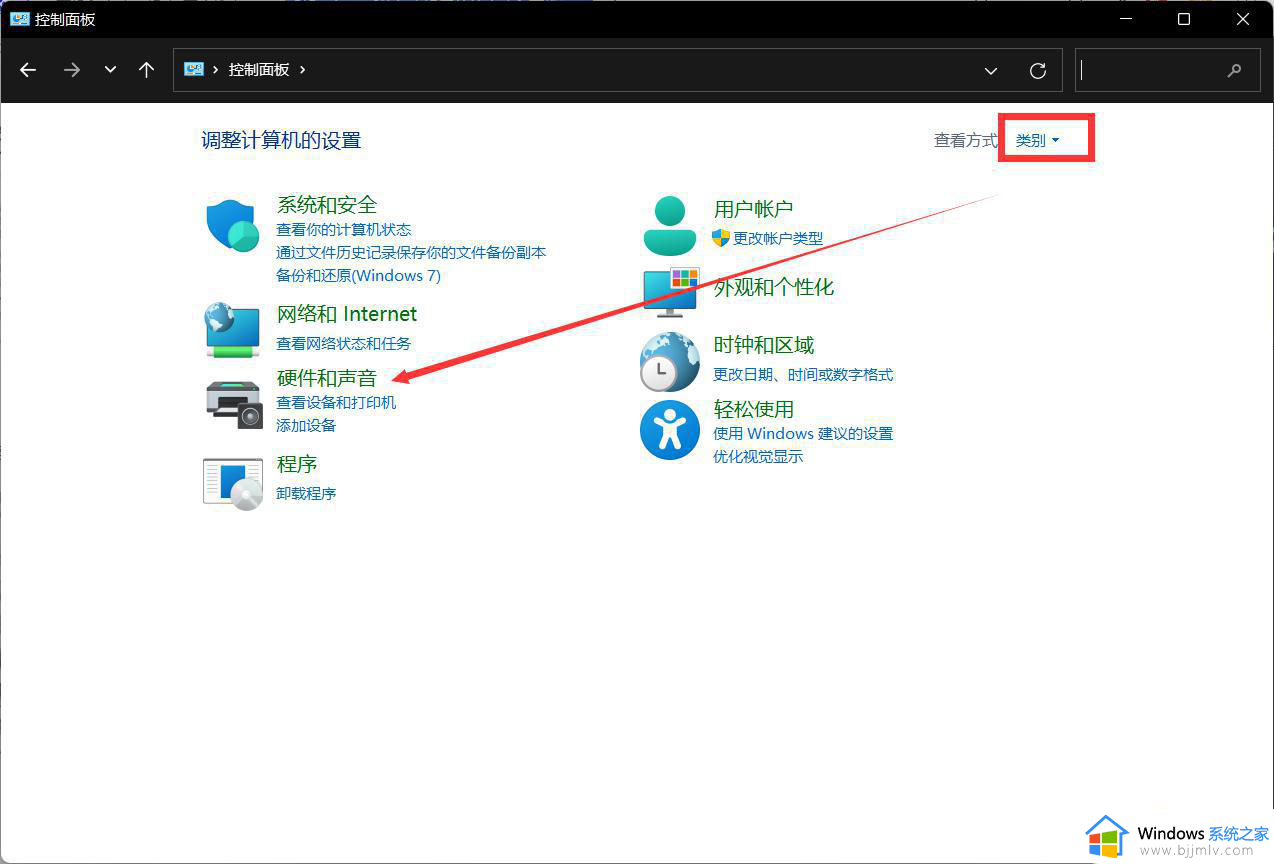The height and width of the screenshot is (864, 1274).
Task: Click the Control Panel title bar icon
Action: (20, 19)
